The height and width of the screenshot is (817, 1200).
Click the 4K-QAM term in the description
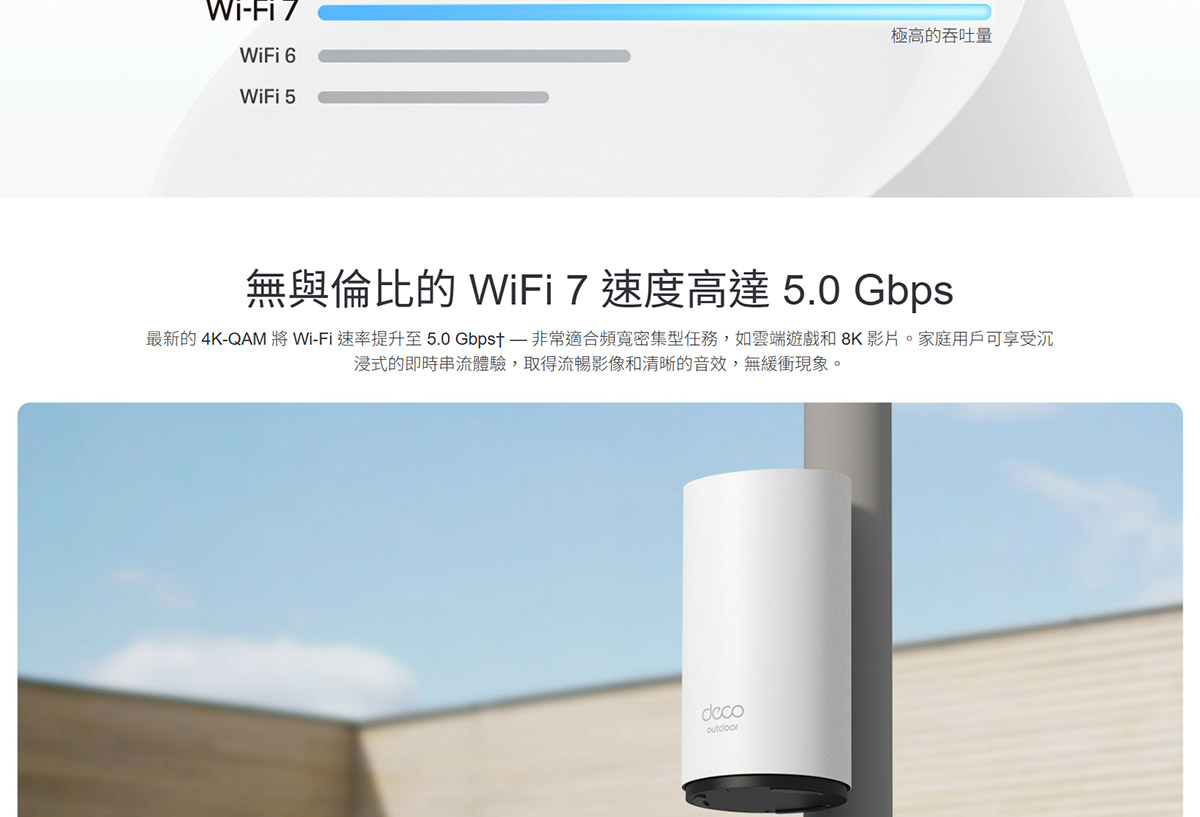(x=233, y=339)
